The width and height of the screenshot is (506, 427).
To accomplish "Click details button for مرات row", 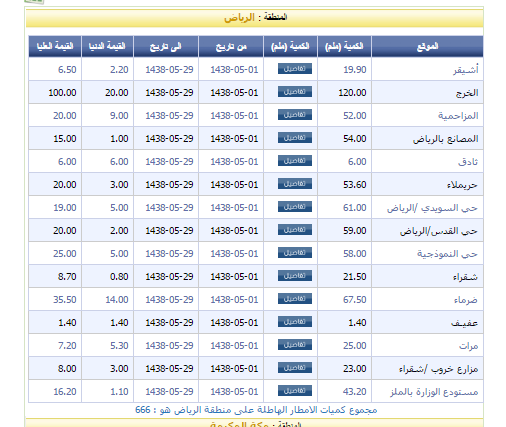I will click(295, 345).
